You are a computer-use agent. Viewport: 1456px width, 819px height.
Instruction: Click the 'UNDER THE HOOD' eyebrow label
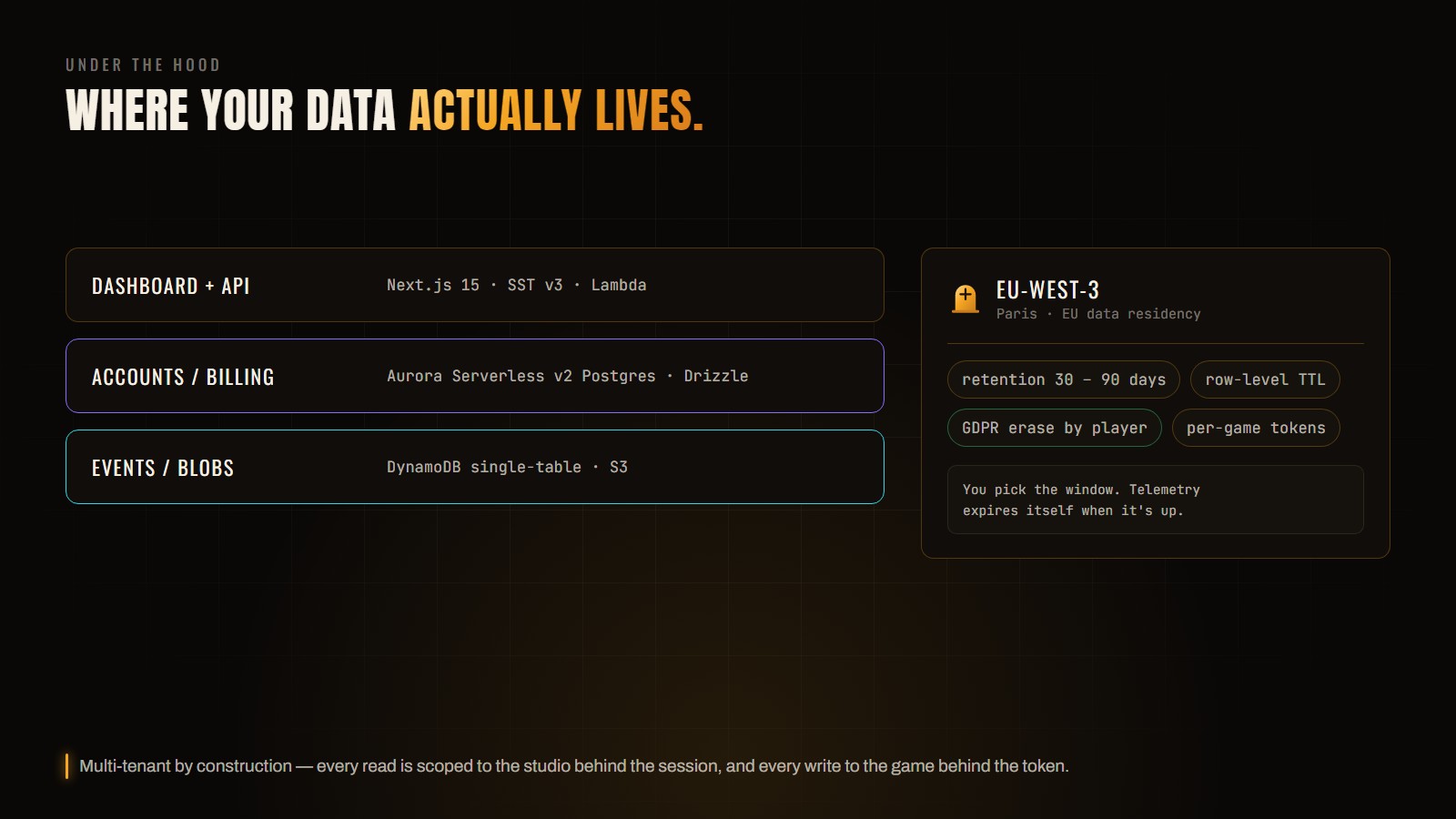pyautogui.click(x=143, y=65)
